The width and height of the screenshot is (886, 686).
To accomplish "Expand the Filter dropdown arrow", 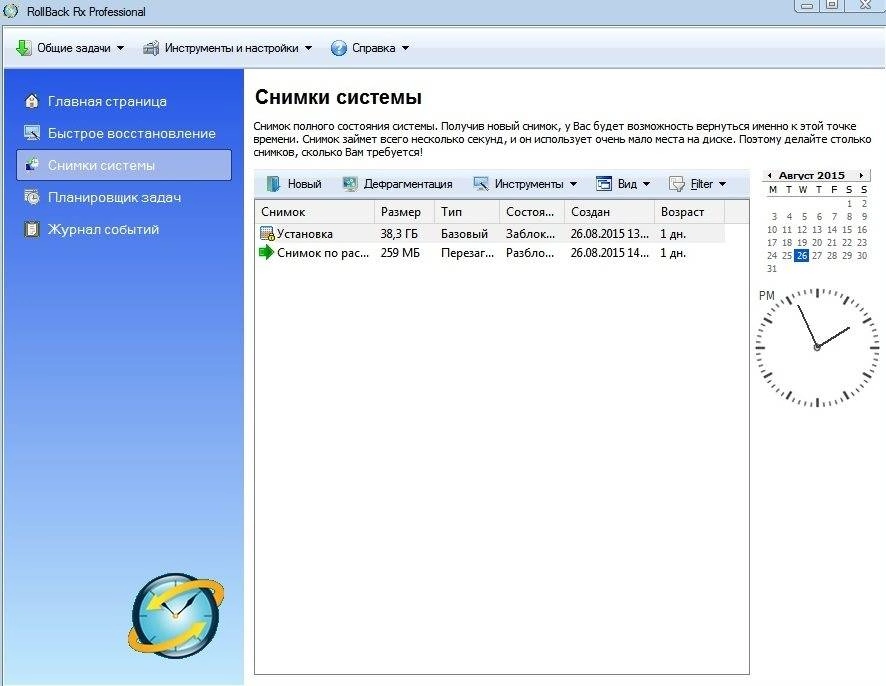I will [722, 184].
